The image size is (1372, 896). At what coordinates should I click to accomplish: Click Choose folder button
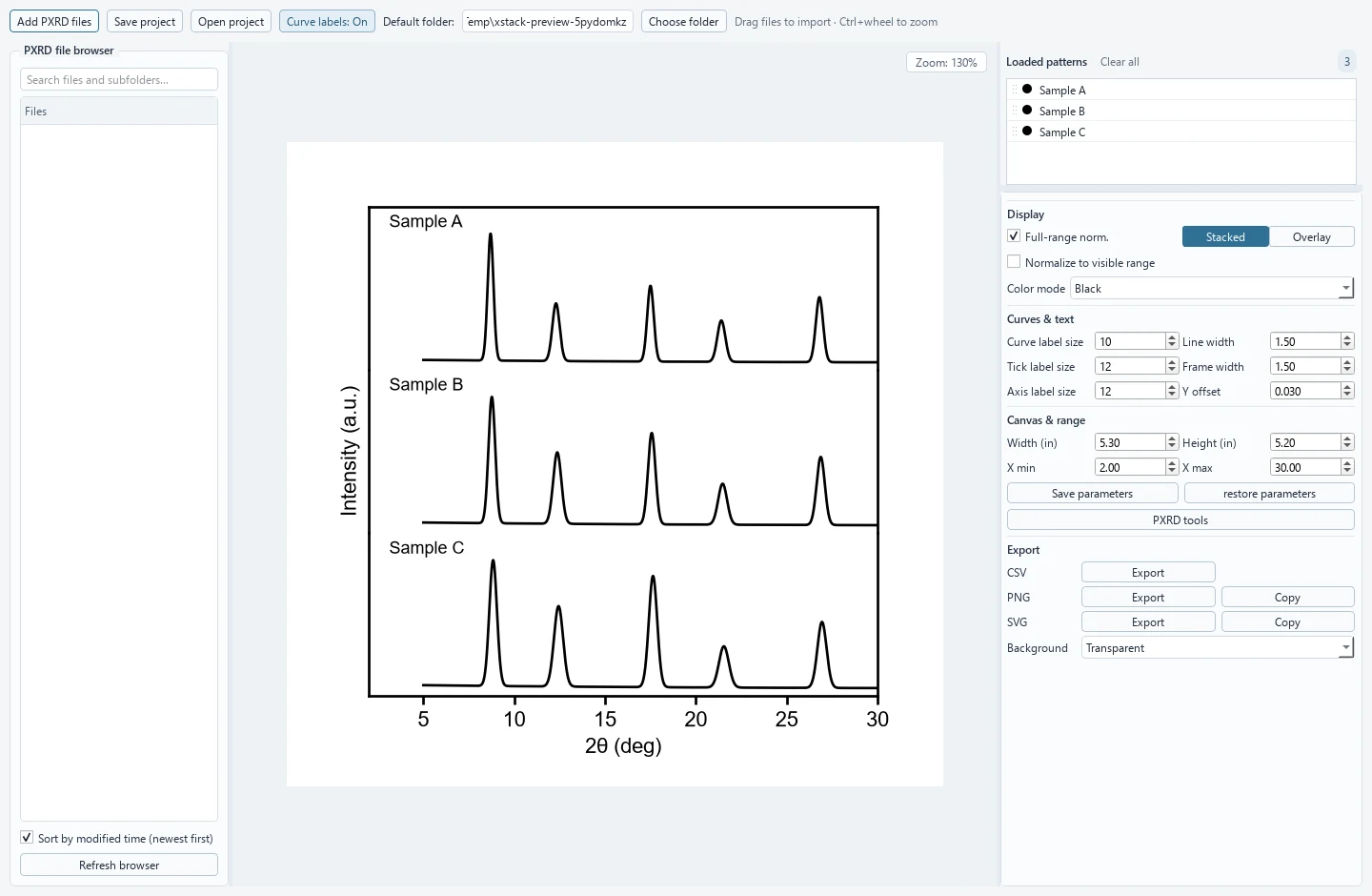[x=684, y=21]
